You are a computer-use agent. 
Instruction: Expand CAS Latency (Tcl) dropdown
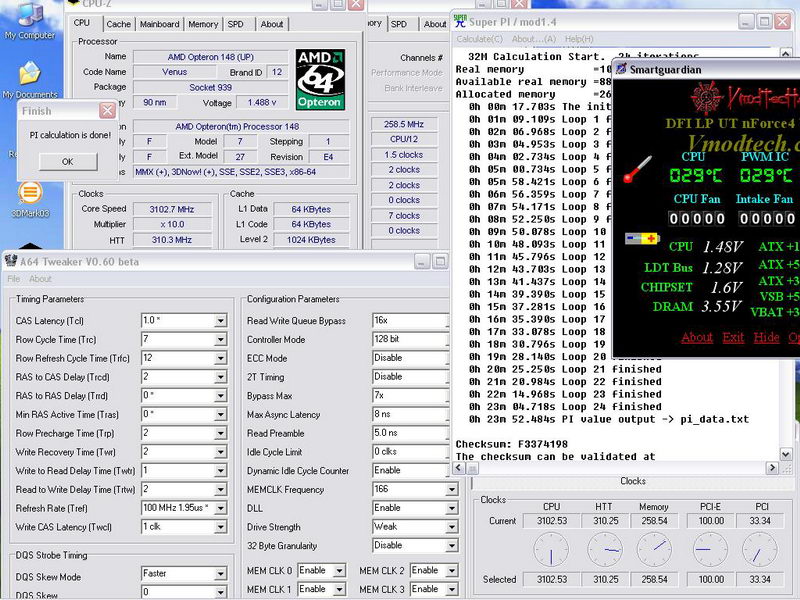[x=220, y=321]
